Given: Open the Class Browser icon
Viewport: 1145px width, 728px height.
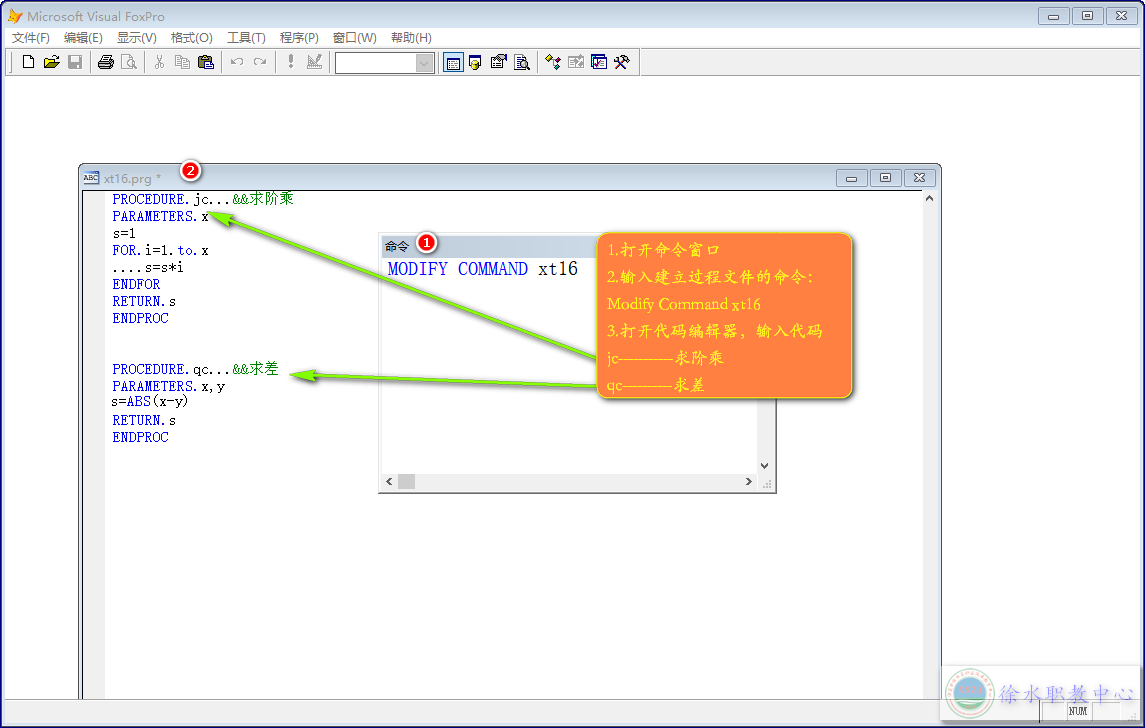Looking at the screenshot, I should click(x=553, y=62).
